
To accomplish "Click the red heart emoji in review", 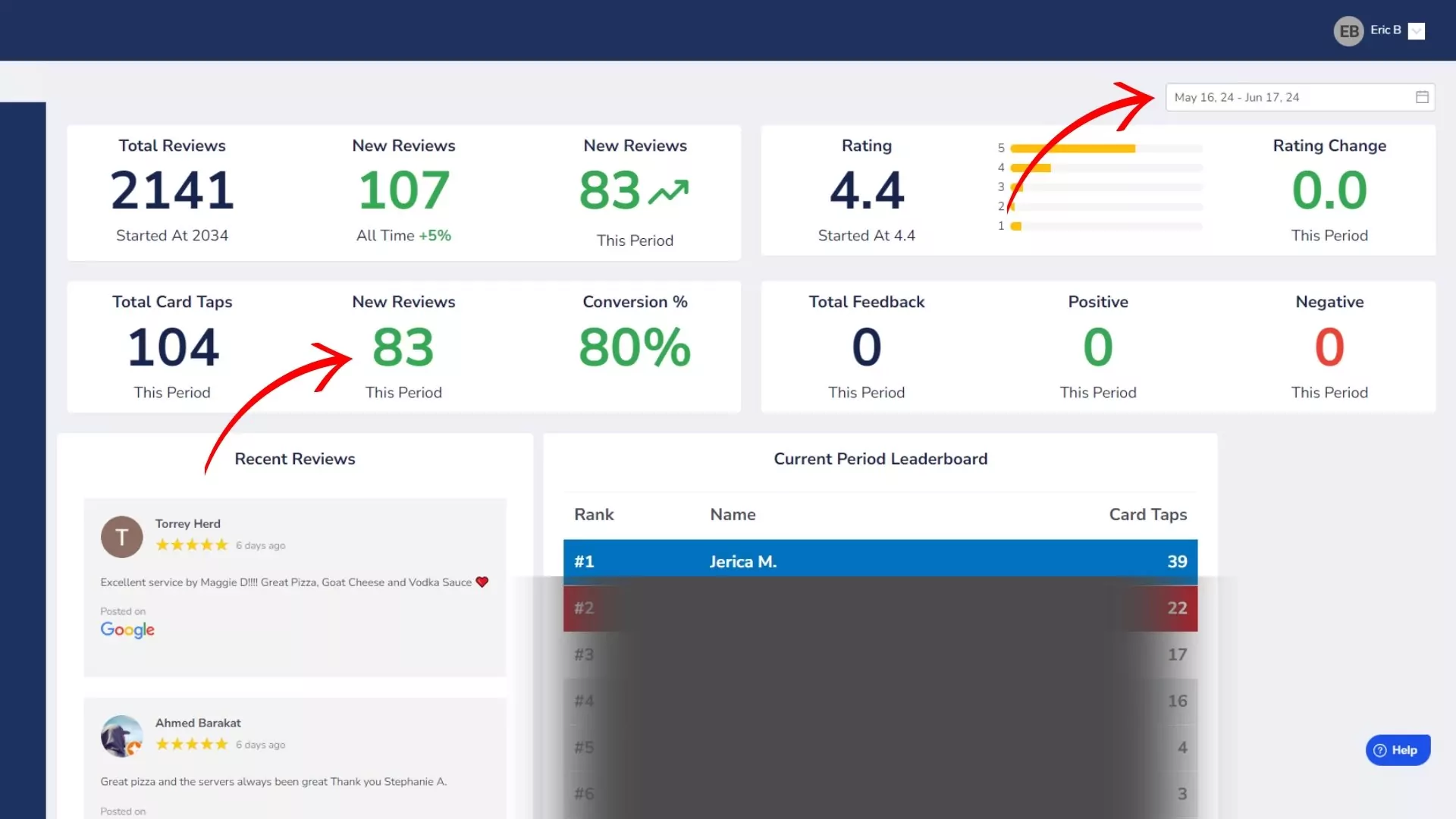I will (x=482, y=582).
